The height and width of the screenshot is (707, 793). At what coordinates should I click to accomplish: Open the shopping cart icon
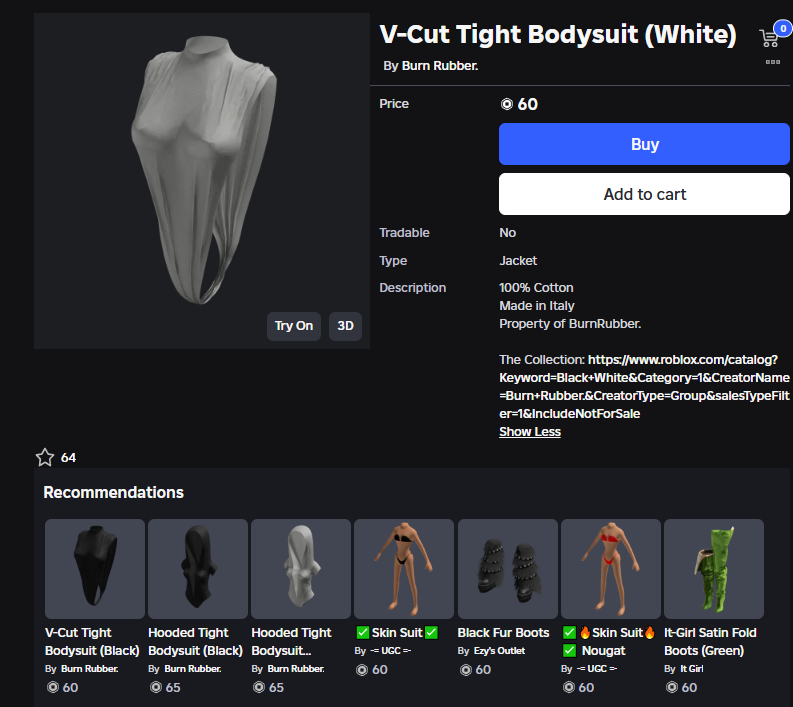coord(769,38)
